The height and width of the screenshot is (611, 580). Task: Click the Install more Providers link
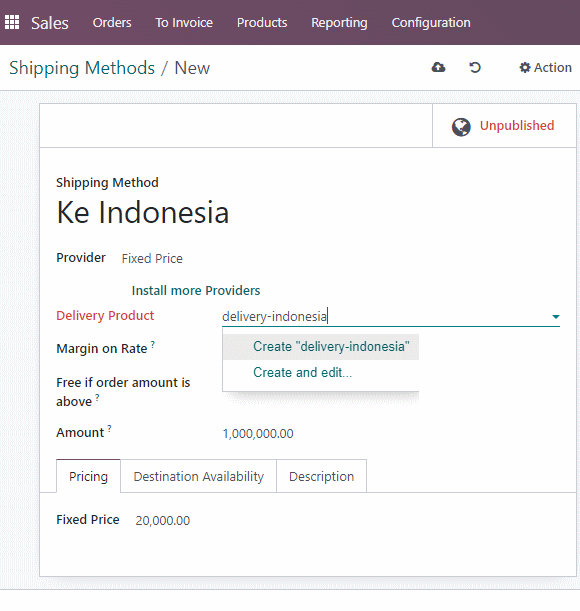click(196, 290)
